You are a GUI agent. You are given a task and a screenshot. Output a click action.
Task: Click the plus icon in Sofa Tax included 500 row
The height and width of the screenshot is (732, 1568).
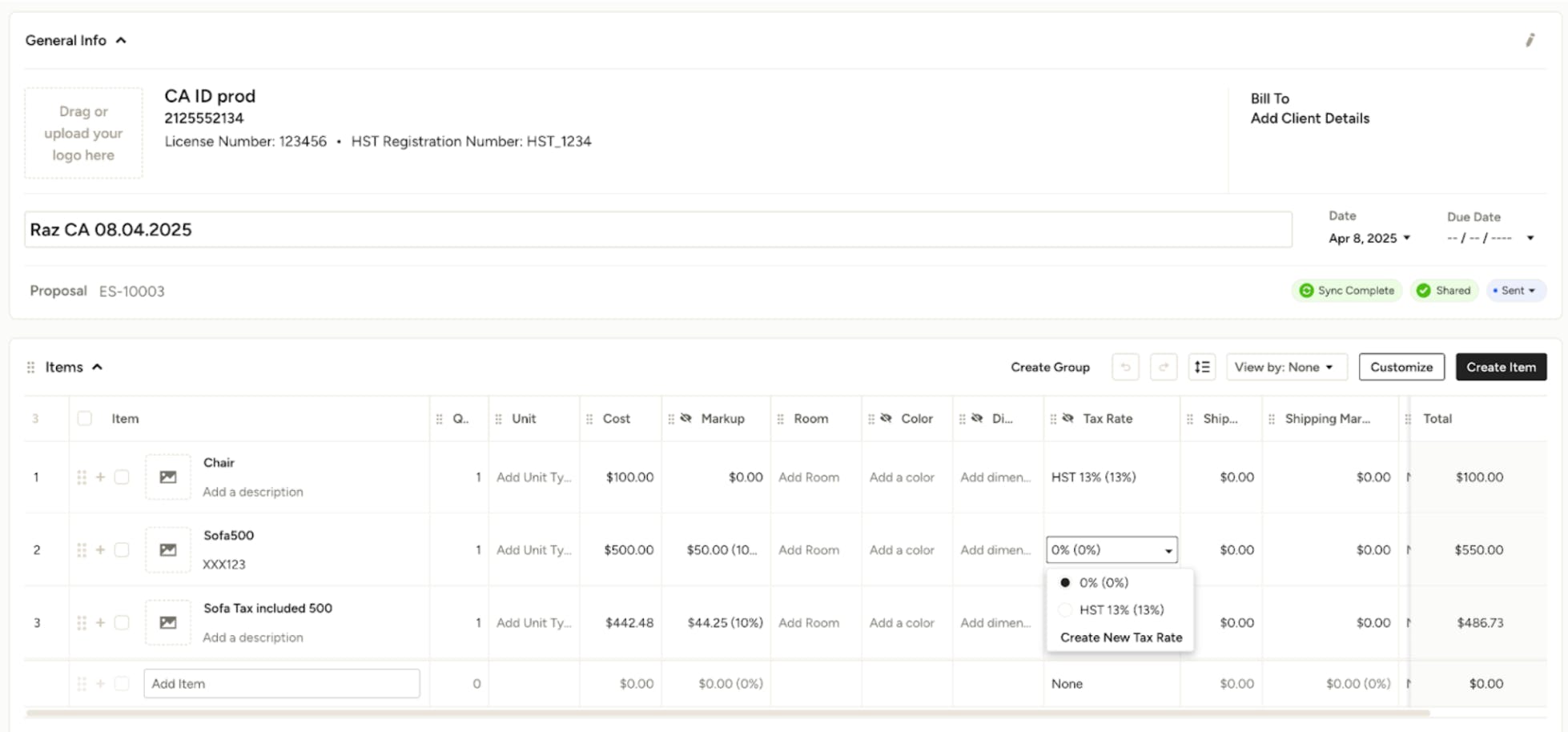pyautogui.click(x=100, y=623)
